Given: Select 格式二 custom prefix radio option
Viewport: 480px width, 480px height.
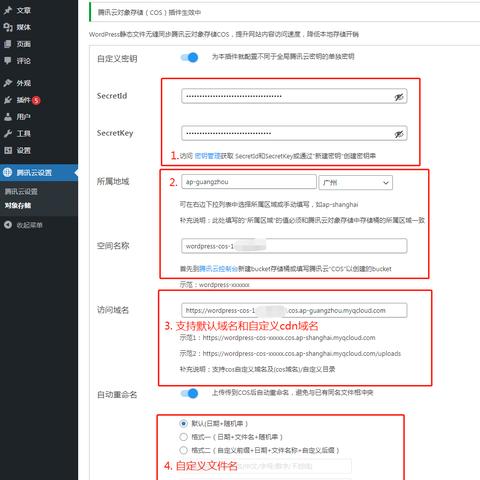Looking at the screenshot, I should pos(183,450).
